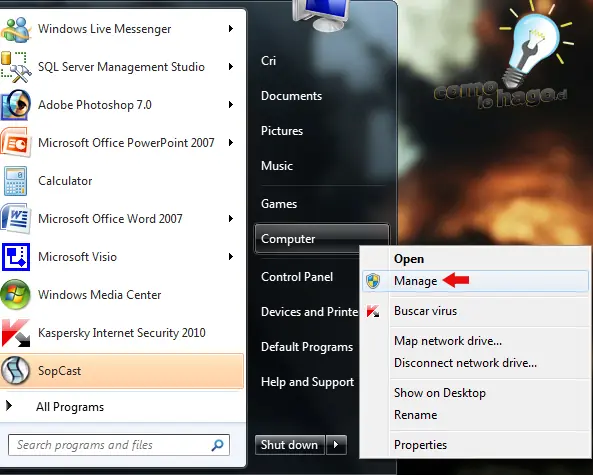This screenshot has height=475, width=593.
Task: Click the Calculator label
Action: pyautogui.click(x=65, y=181)
